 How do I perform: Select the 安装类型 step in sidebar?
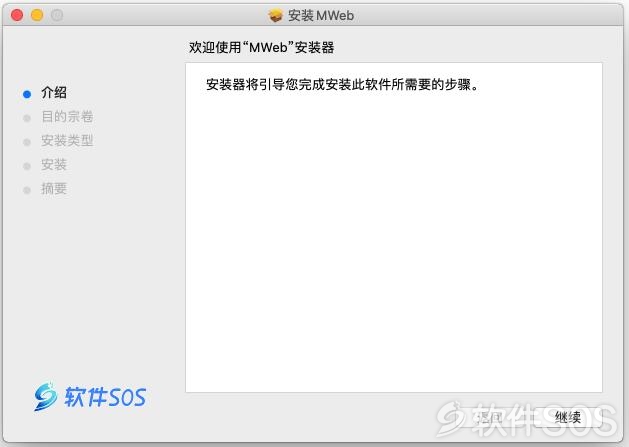coord(67,141)
